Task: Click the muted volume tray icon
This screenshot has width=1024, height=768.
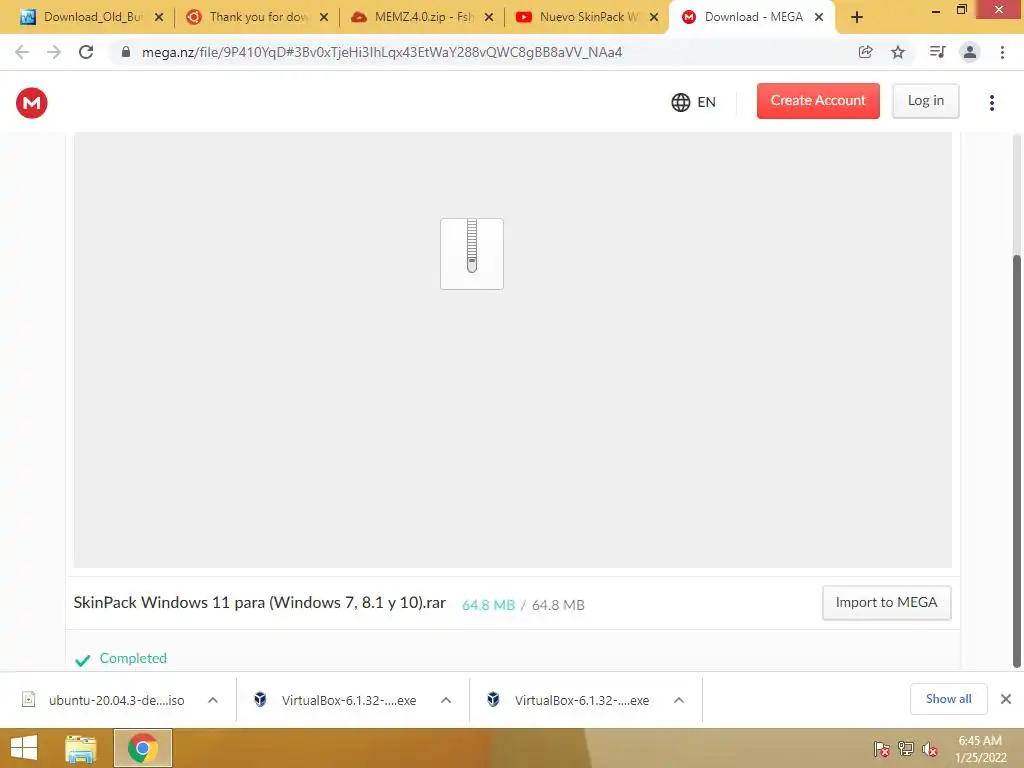Action: (929, 748)
